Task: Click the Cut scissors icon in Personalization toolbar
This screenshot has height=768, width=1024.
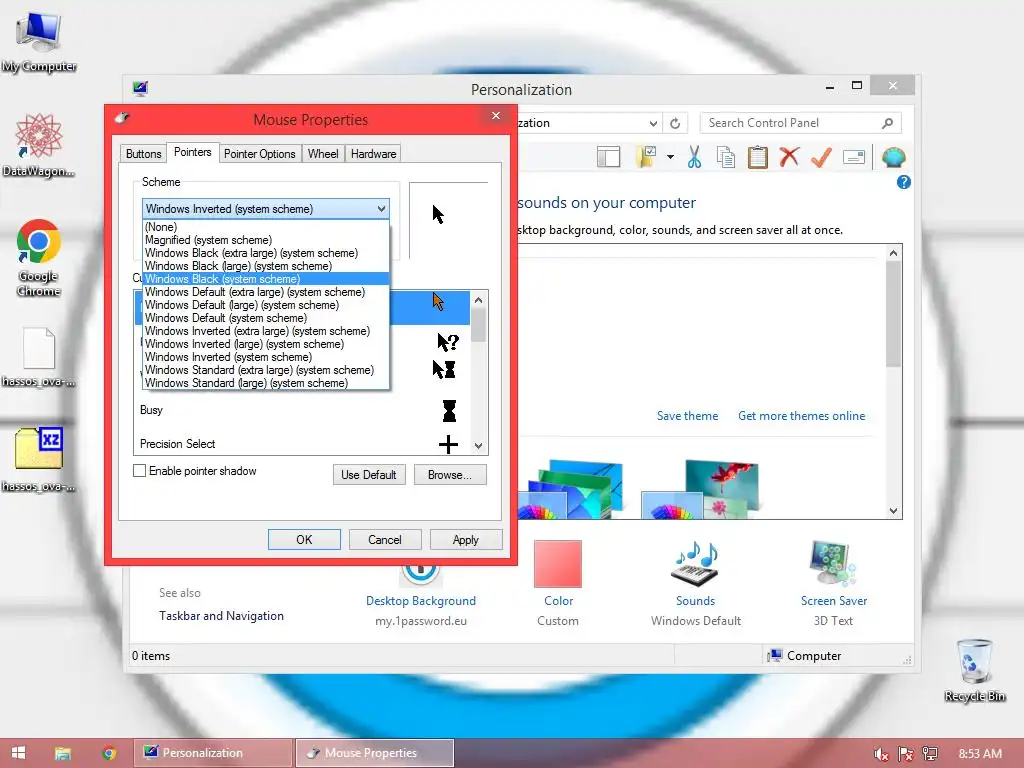Action: click(694, 157)
